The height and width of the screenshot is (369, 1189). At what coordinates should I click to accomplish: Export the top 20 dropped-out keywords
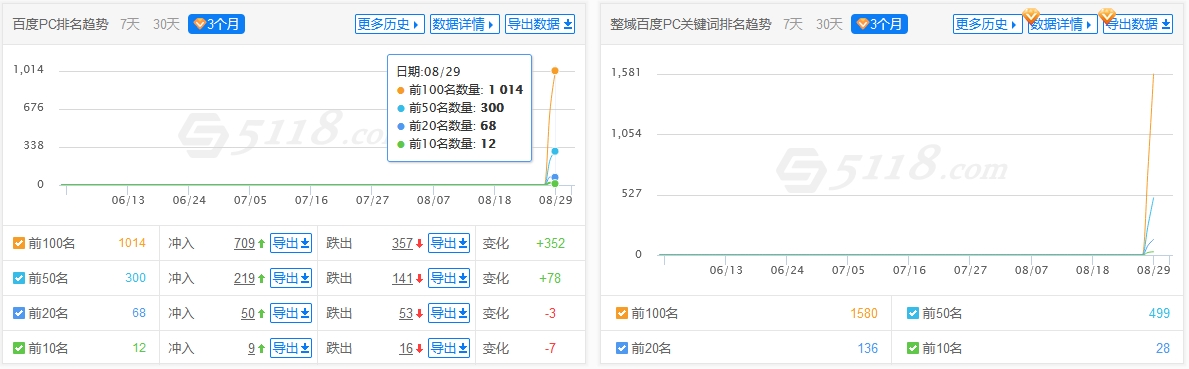449,313
